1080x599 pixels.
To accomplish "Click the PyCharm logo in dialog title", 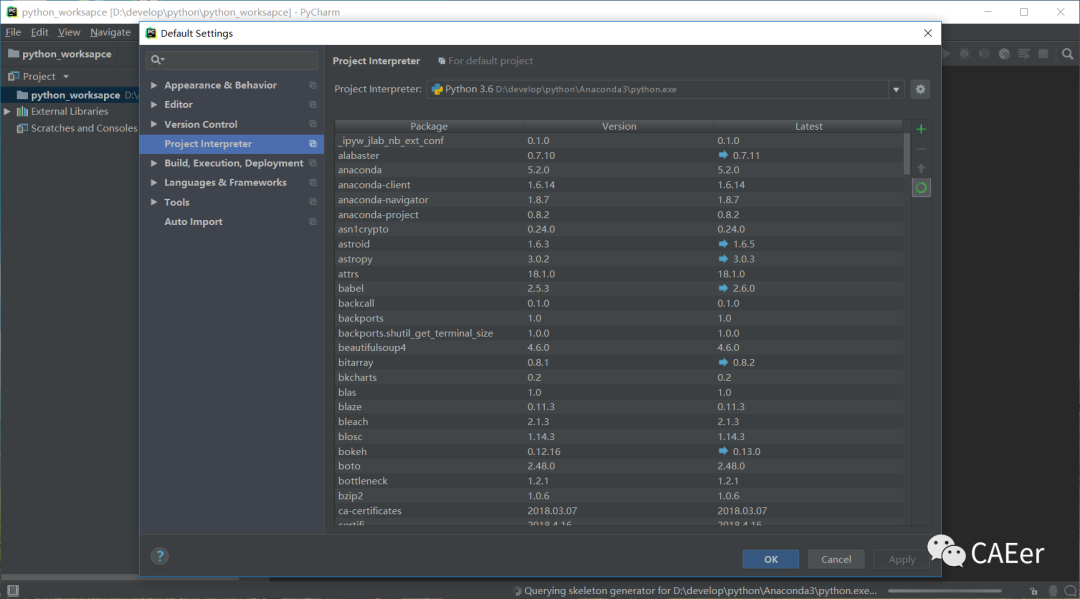I will (151, 33).
